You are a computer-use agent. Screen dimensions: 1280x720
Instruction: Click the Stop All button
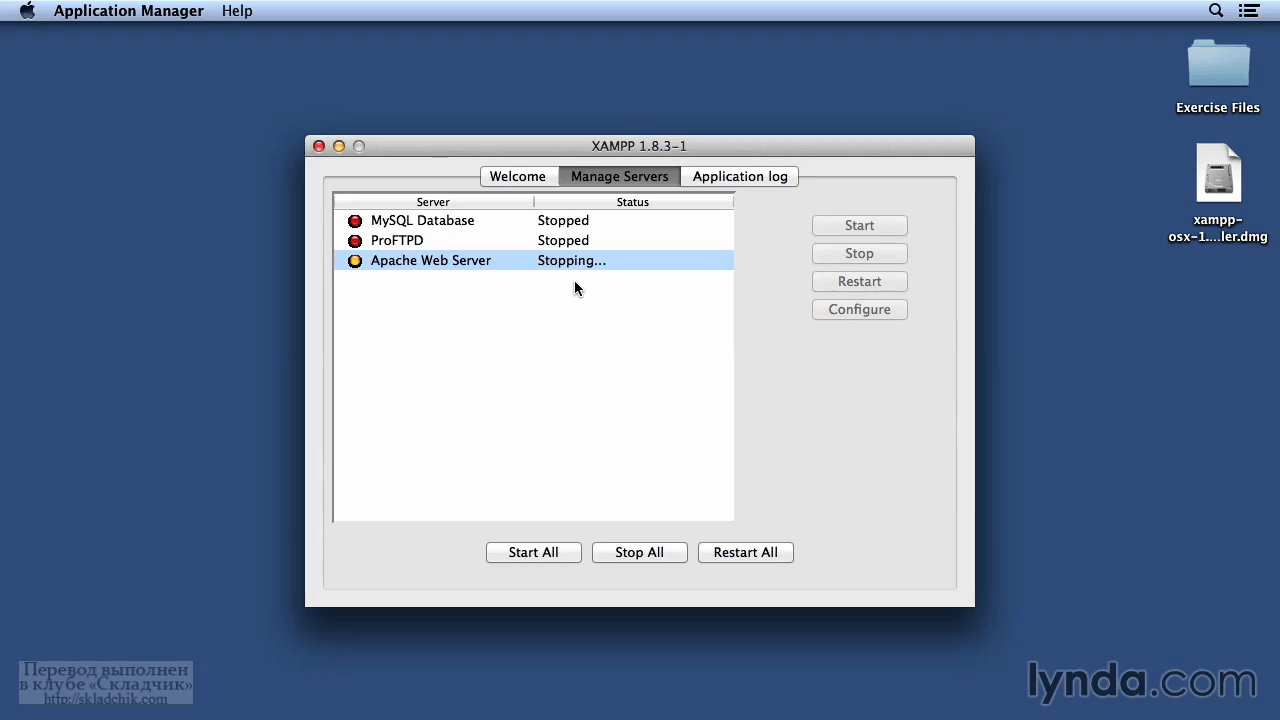640,553
